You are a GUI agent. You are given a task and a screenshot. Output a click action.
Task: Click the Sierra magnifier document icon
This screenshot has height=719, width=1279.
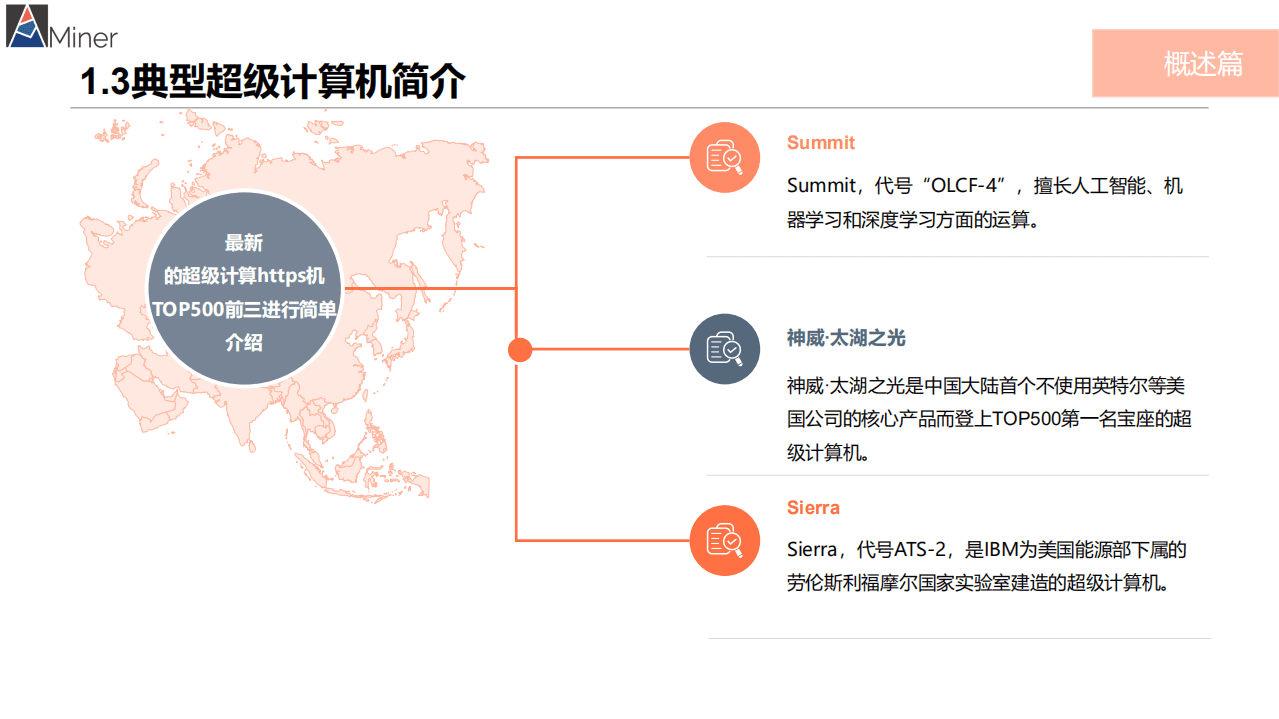[x=724, y=541]
